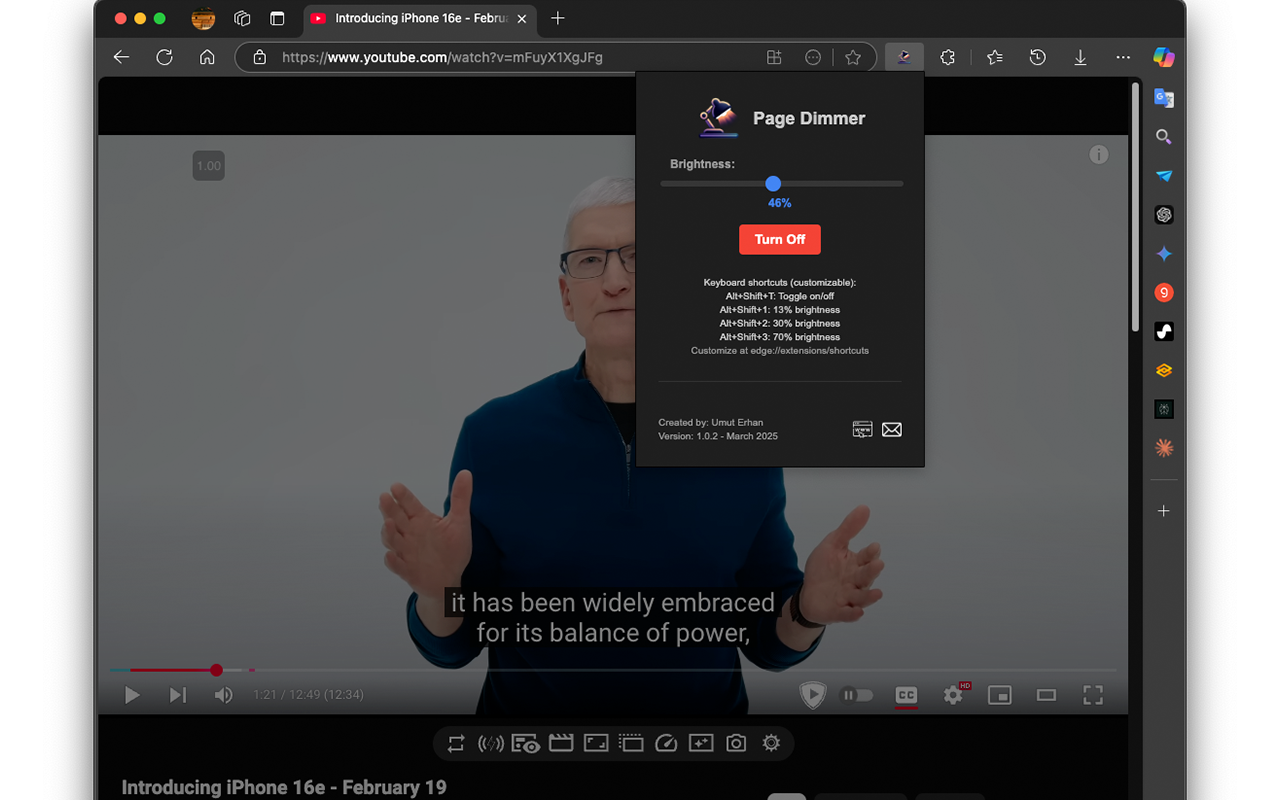
Task: Toggle the vertical tabs button
Action: pyautogui.click(x=277, y=18)
